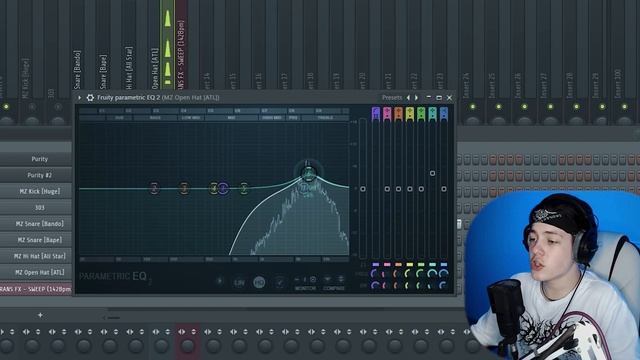Click the raised teal band level slider
The image size is (640, 360).
(x=432, y=173)
